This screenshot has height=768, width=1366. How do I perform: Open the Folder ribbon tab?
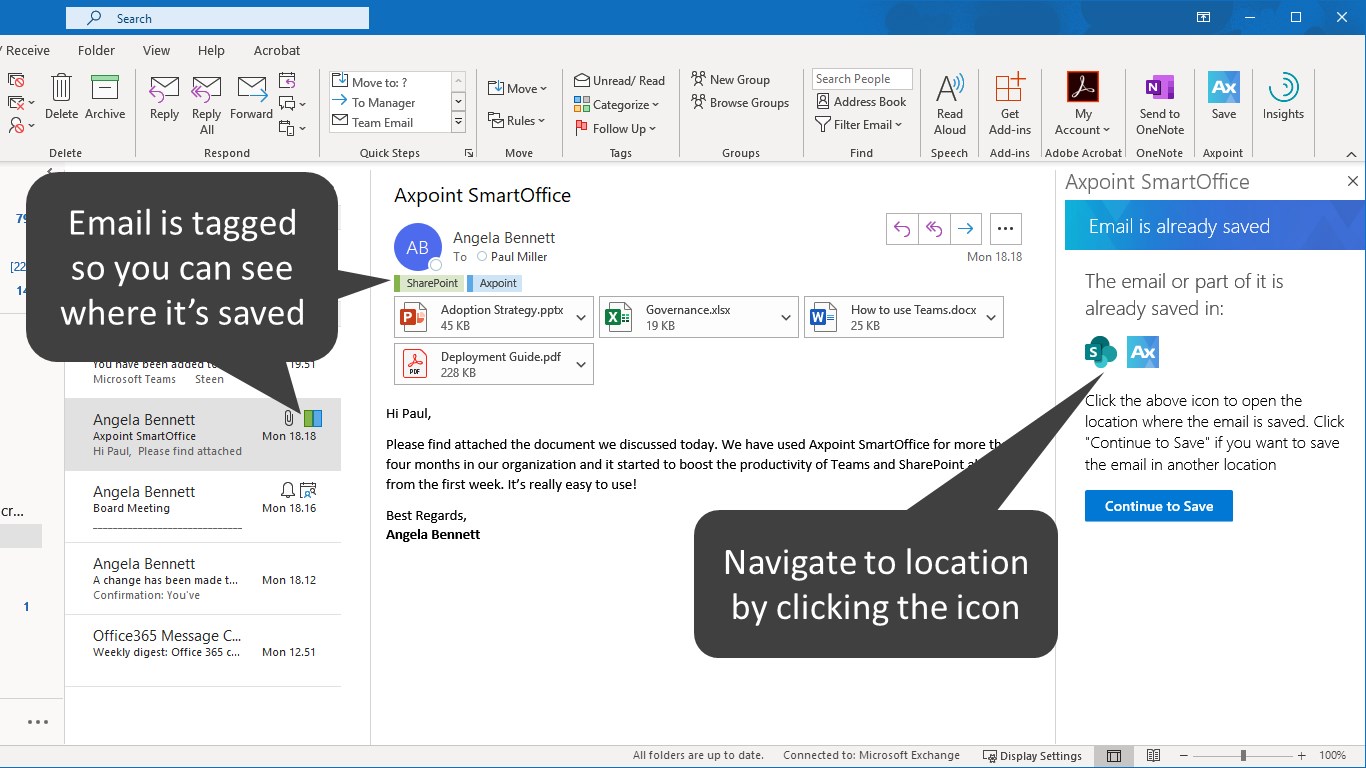[96, 51]
